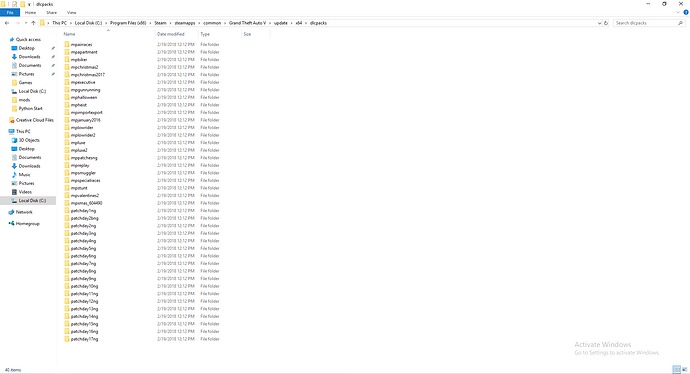
Task: Expand the ribbon with the chevron
Action: pos(678,12)
